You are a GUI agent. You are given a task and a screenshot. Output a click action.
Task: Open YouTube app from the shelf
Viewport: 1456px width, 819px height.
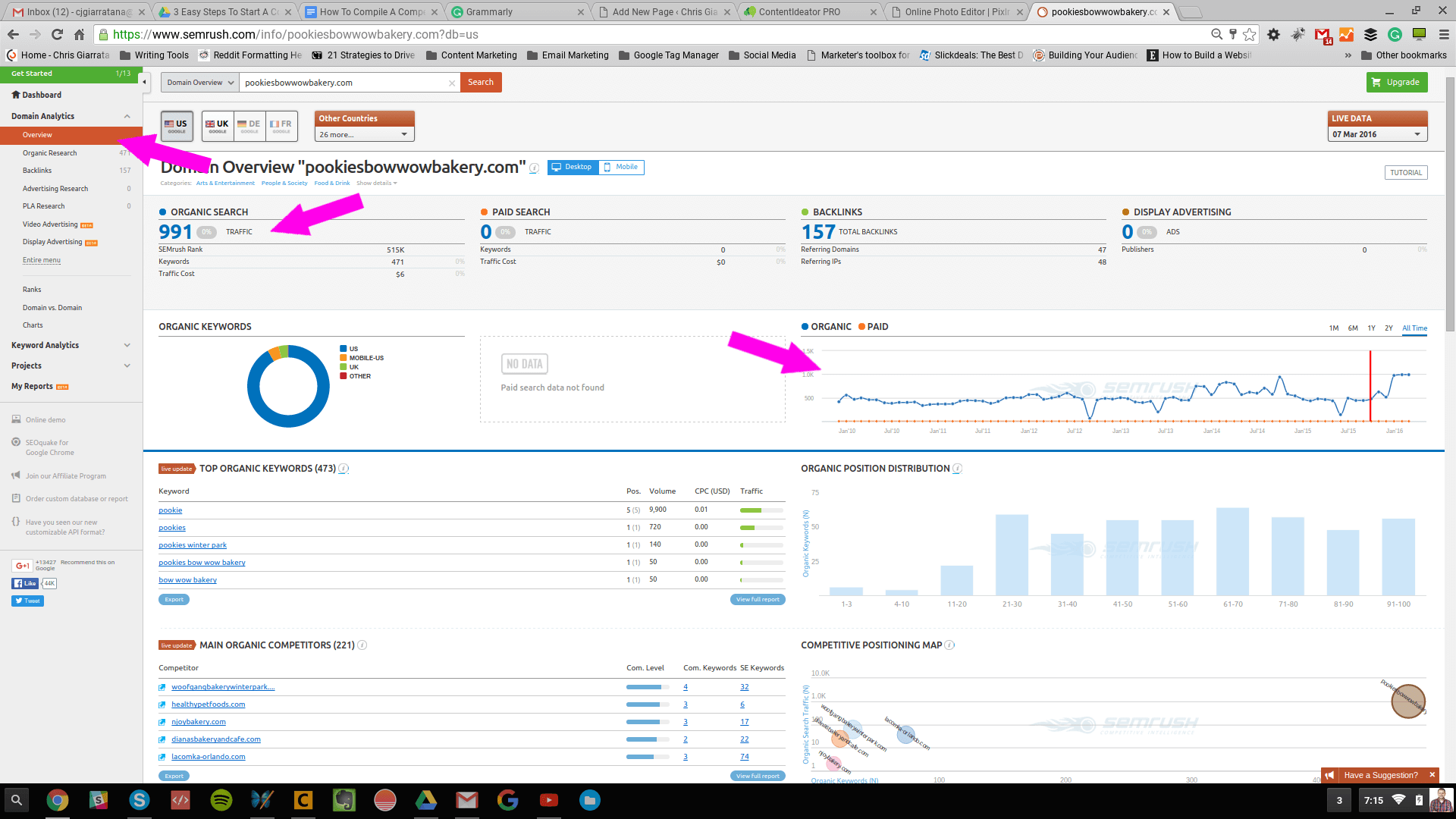[548, 800]
